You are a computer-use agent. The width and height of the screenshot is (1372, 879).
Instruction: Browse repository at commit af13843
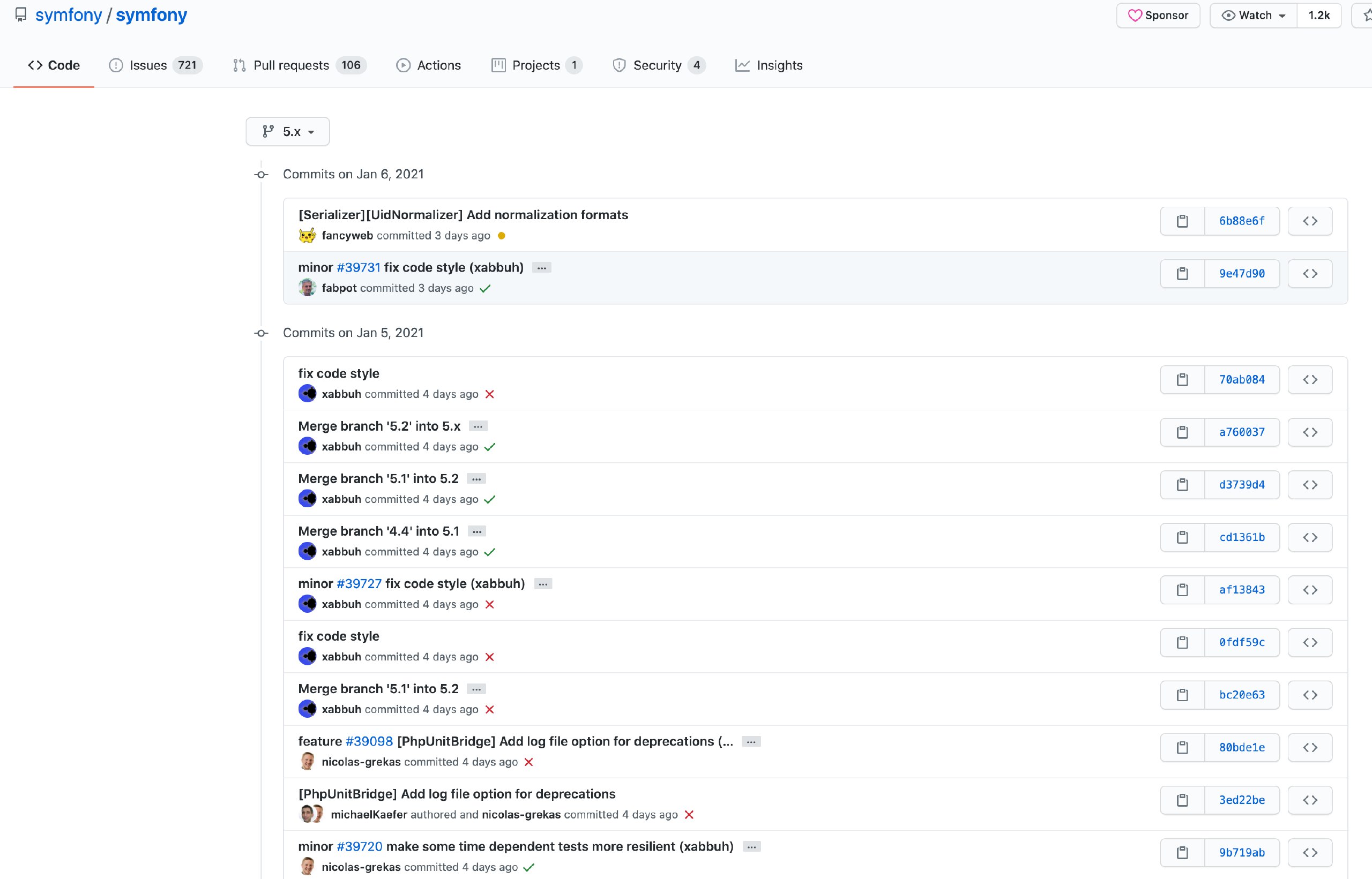tap(1310, 590)
